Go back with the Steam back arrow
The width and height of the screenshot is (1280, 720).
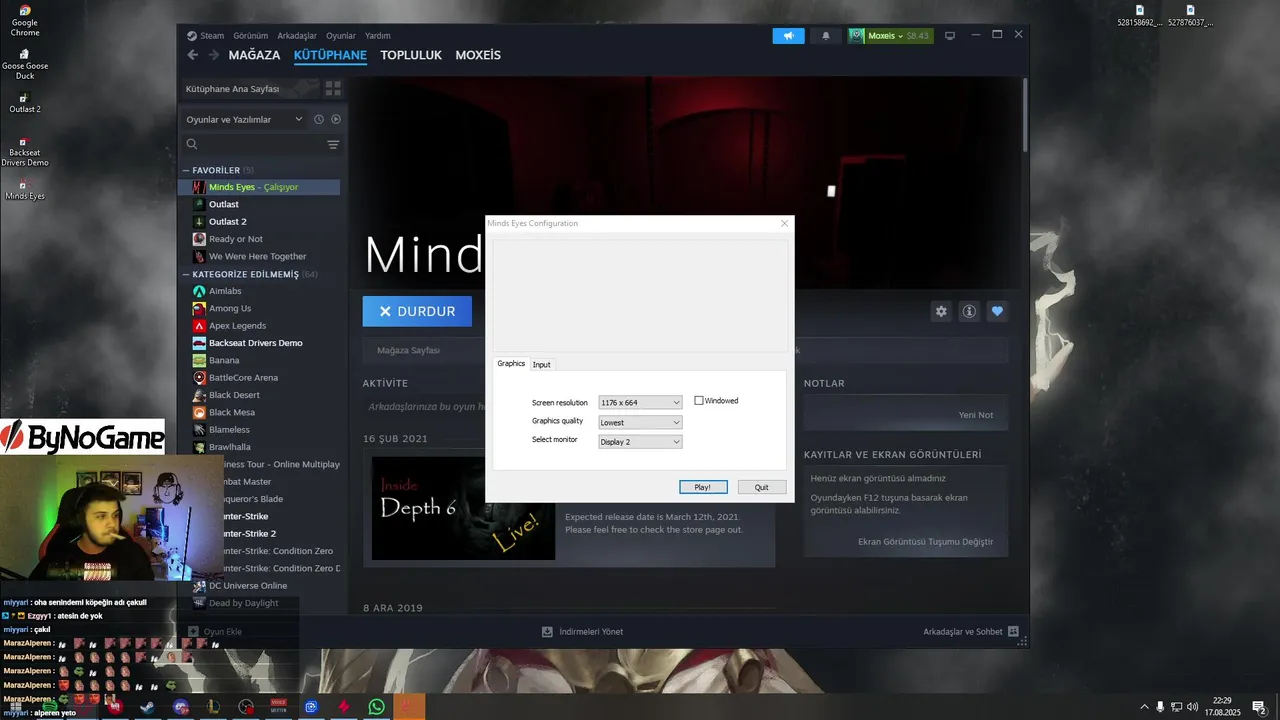193,55
